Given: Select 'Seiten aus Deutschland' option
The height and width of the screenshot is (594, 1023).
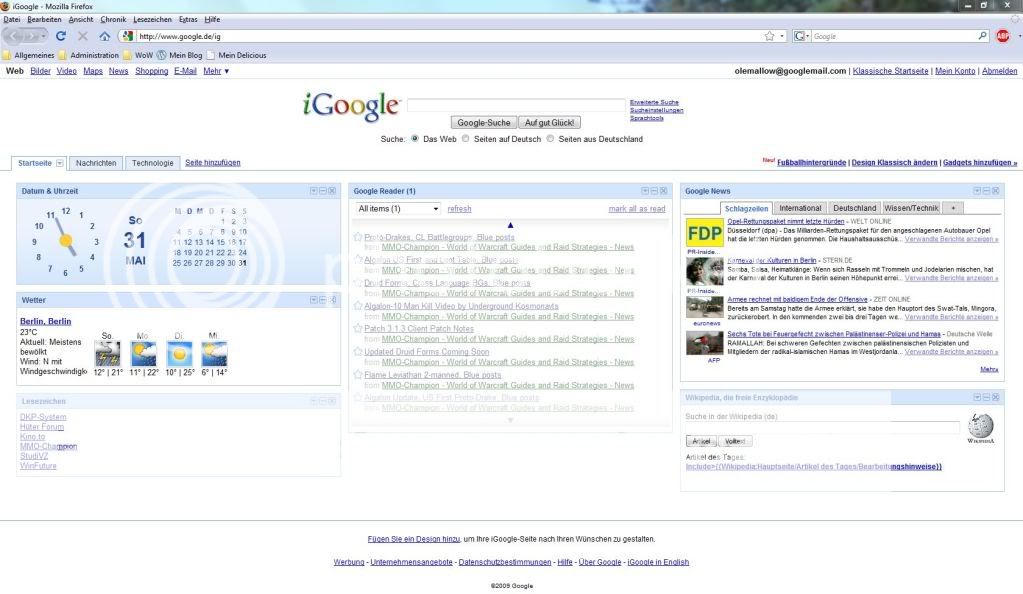Looking at the screenshot, I should click(x=549, y=139).
